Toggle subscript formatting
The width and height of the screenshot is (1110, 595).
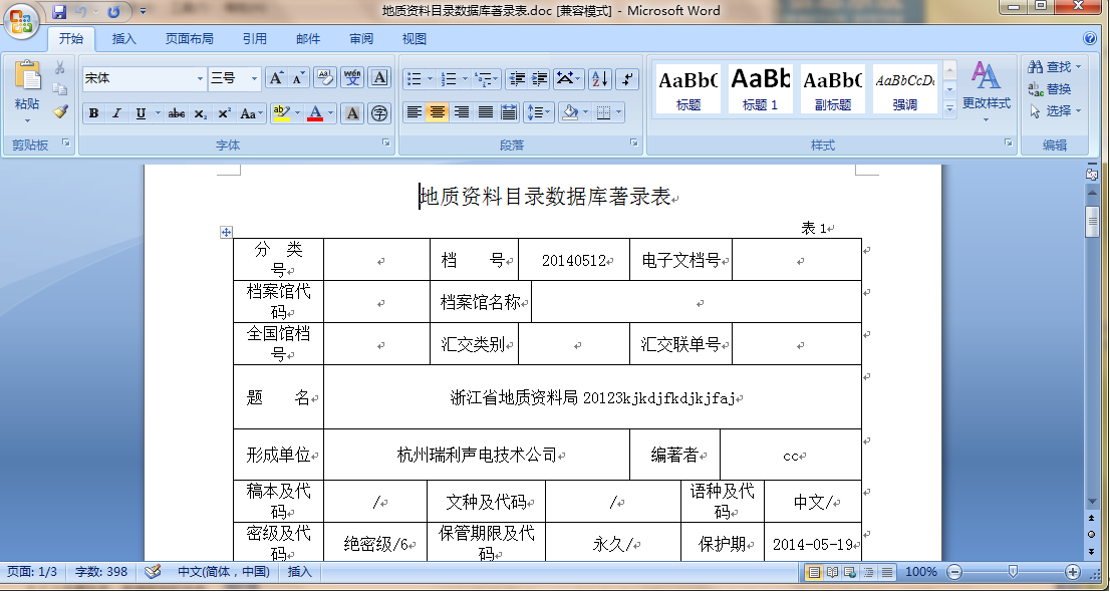point(200,113)
